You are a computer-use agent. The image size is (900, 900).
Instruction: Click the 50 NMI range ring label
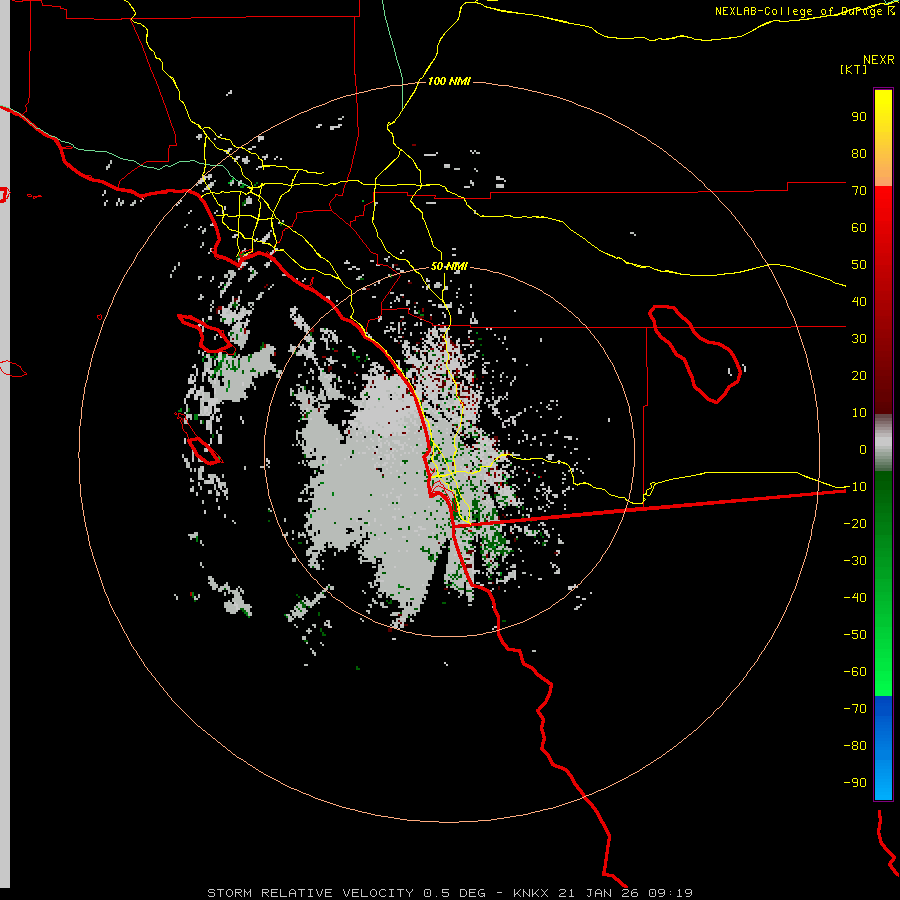pos(449,266)
